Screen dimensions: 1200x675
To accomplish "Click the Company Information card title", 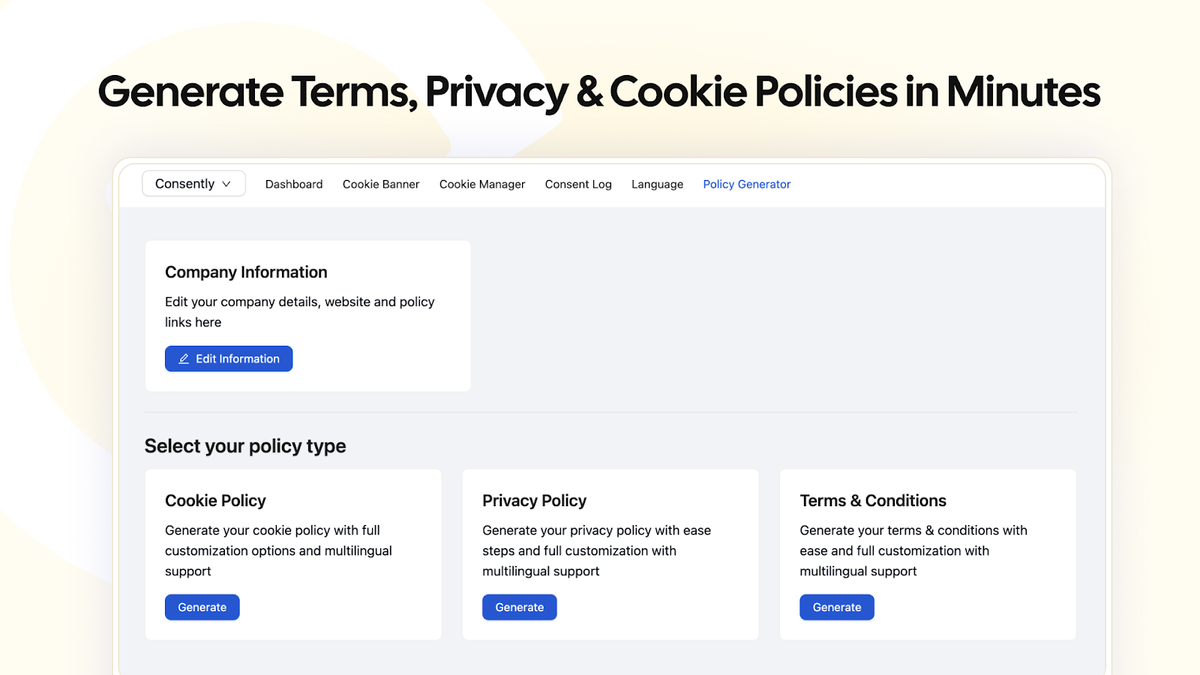I will pos(246,272).
